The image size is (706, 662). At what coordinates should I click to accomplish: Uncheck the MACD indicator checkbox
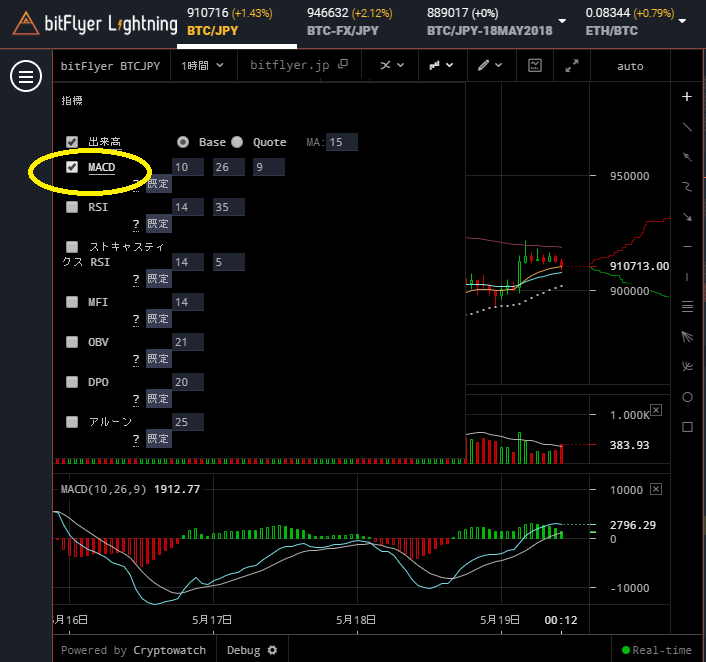pos(72,167)
